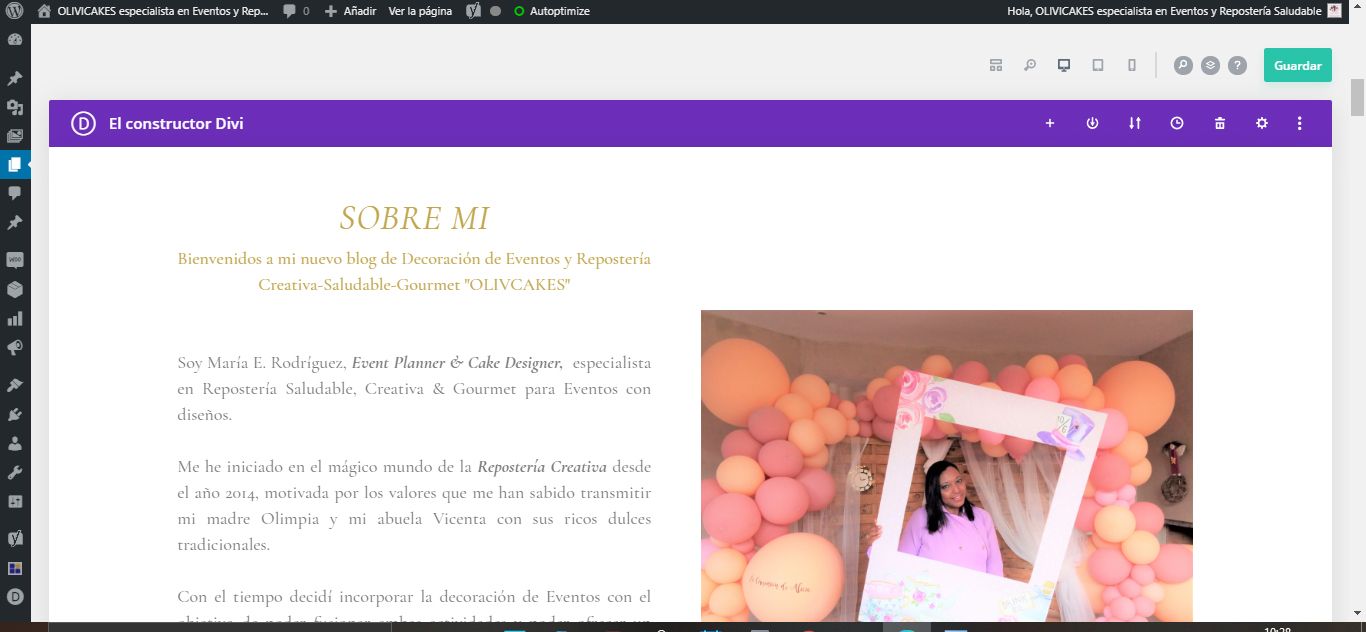Open portability import/export arrows icon
Viewport: 1366px width, 632px height.
coord(1135,123)
